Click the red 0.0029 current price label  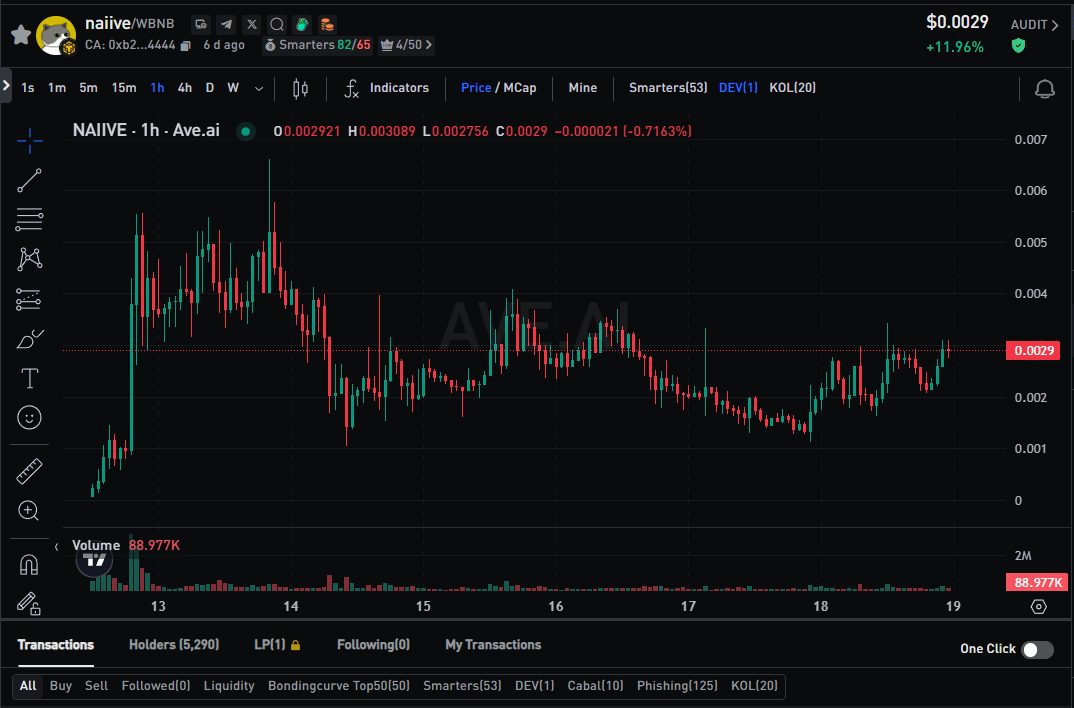click(1033, 351)
